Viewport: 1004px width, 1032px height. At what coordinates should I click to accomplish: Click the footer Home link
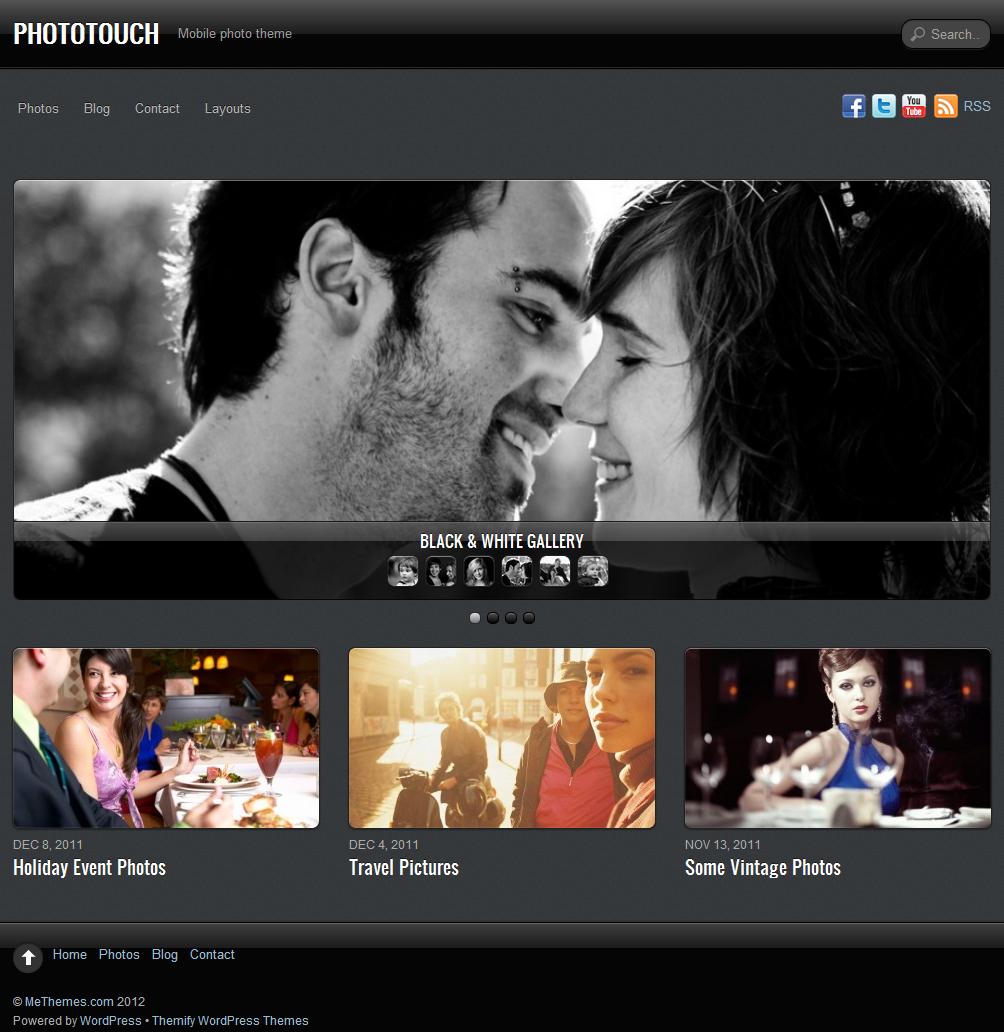pos(70,954)
